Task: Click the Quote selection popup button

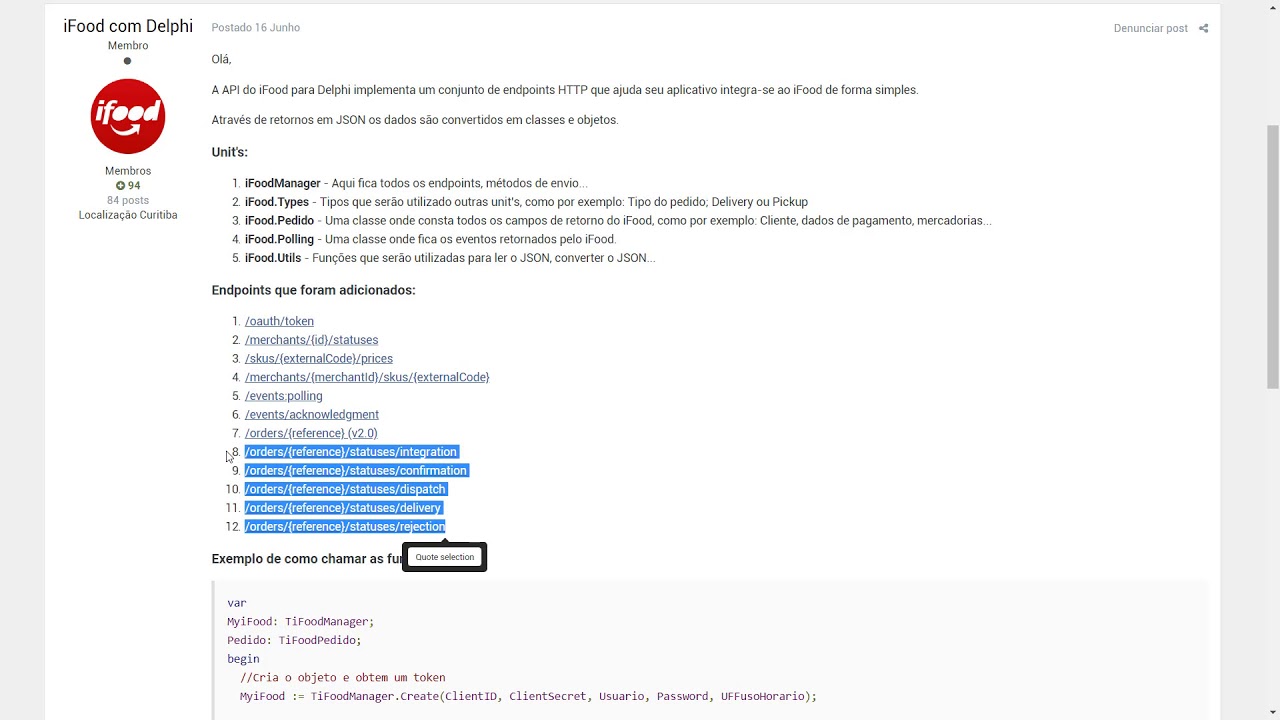Action: click(445, 557)
